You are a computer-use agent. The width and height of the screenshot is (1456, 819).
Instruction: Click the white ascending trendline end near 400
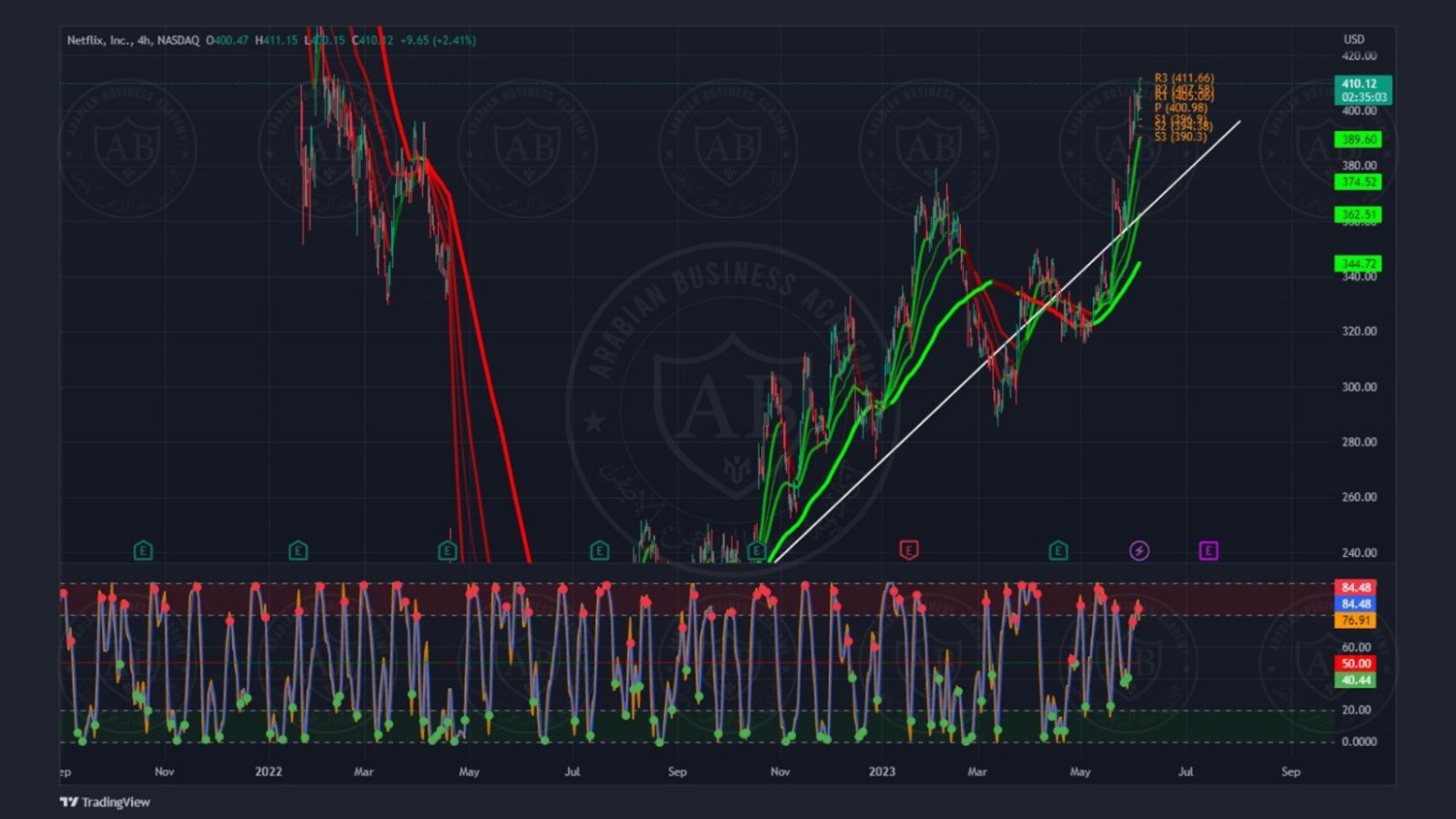[x=1240, y=121]
